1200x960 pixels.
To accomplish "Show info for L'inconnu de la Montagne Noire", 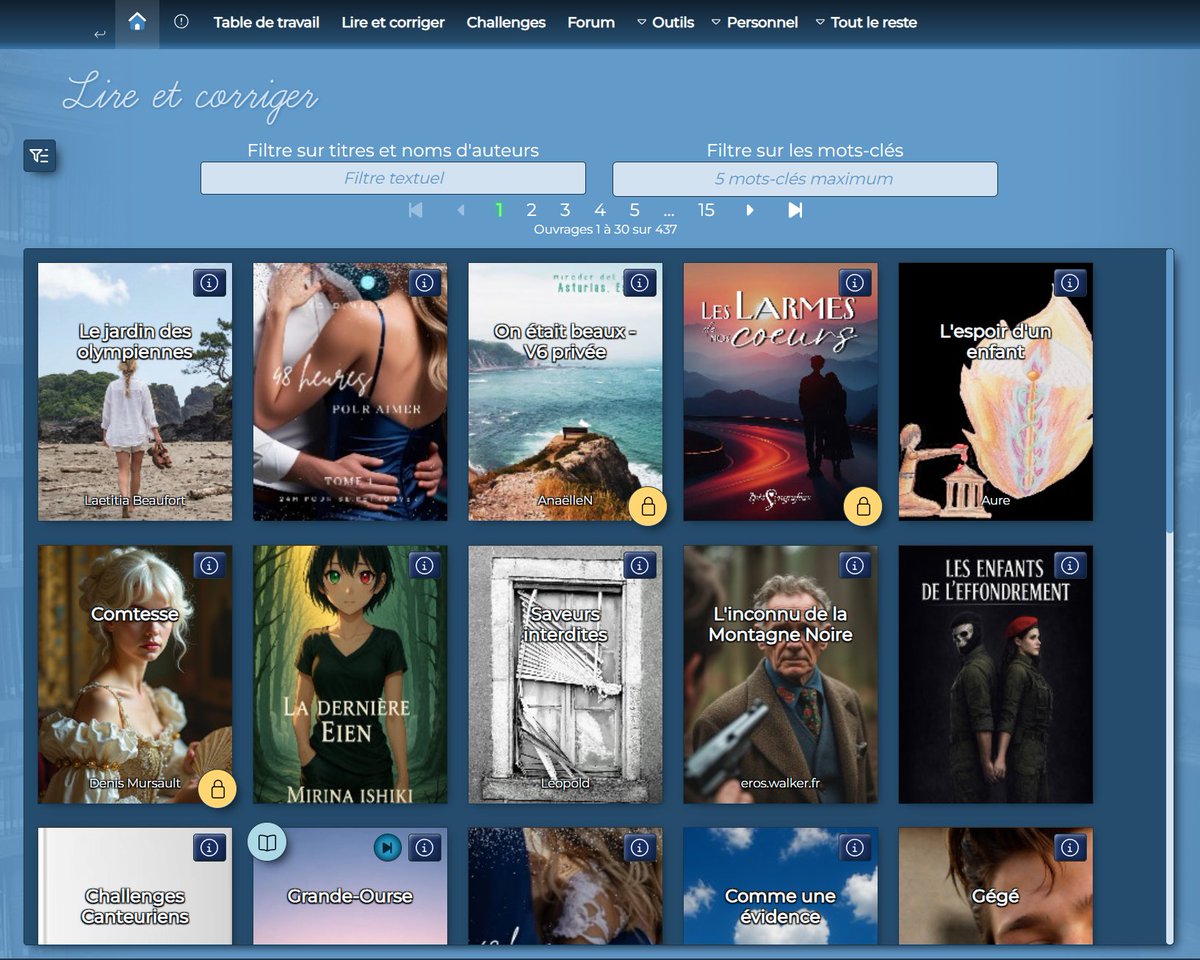I will [855, 565].
